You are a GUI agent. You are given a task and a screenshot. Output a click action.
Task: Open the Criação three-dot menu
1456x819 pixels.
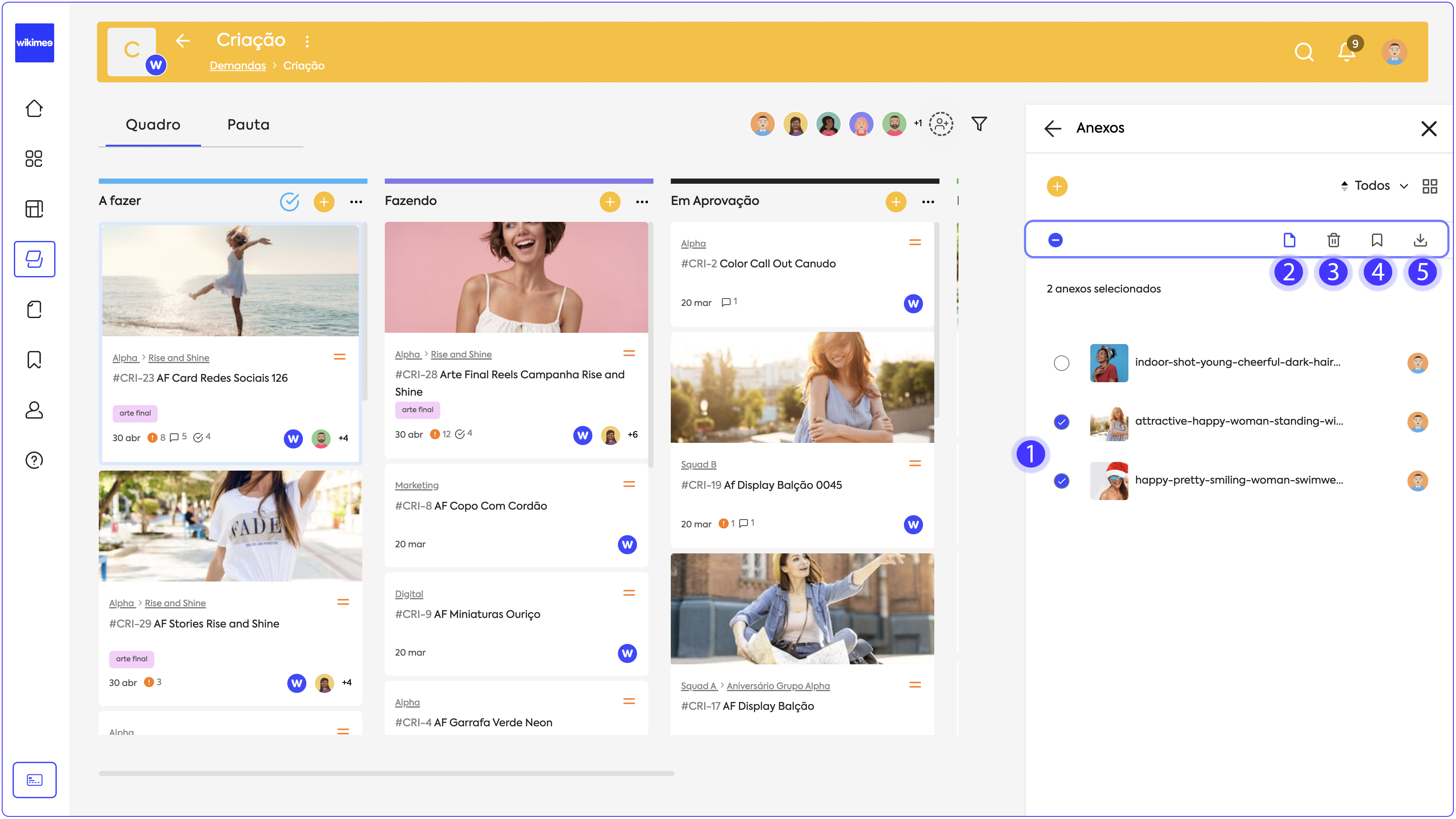click(307, 41)
